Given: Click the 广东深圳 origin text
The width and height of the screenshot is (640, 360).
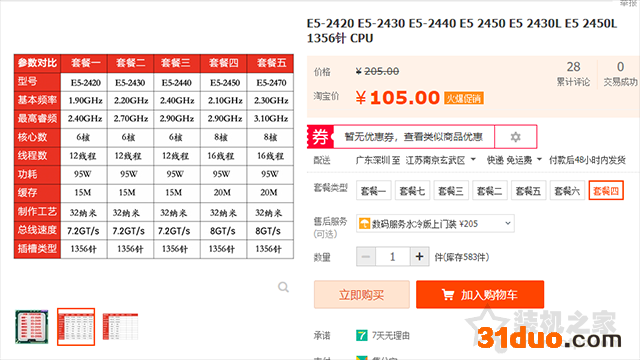Looking at the screenshot, I should pyautogui.click(x=373, y=160).
